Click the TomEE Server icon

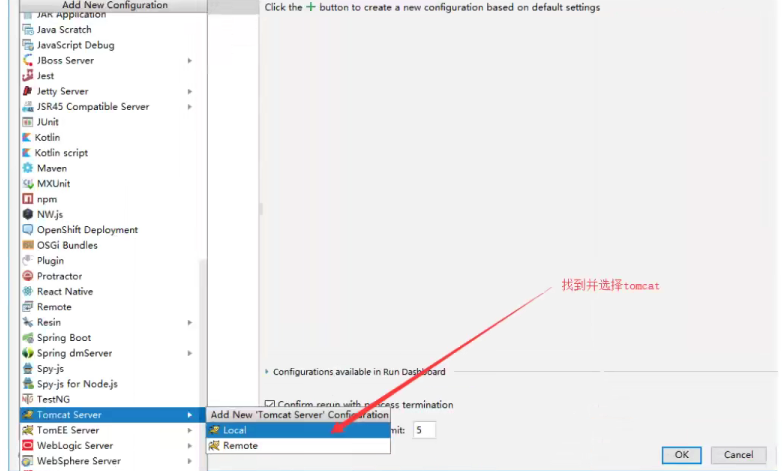pos(28,430)
